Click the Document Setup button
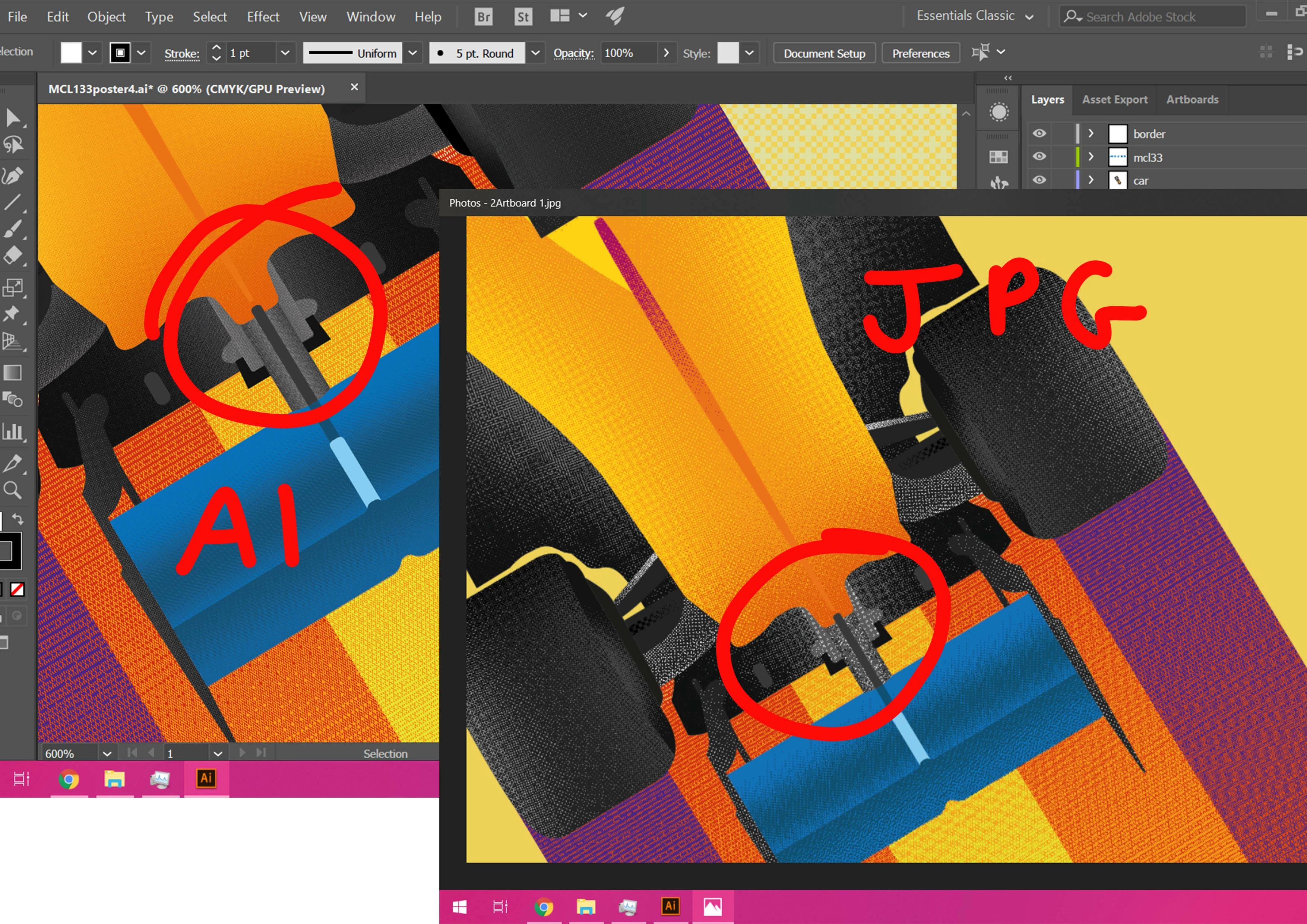This screenshot has width=1307, height=924. (x=824, y=53)
